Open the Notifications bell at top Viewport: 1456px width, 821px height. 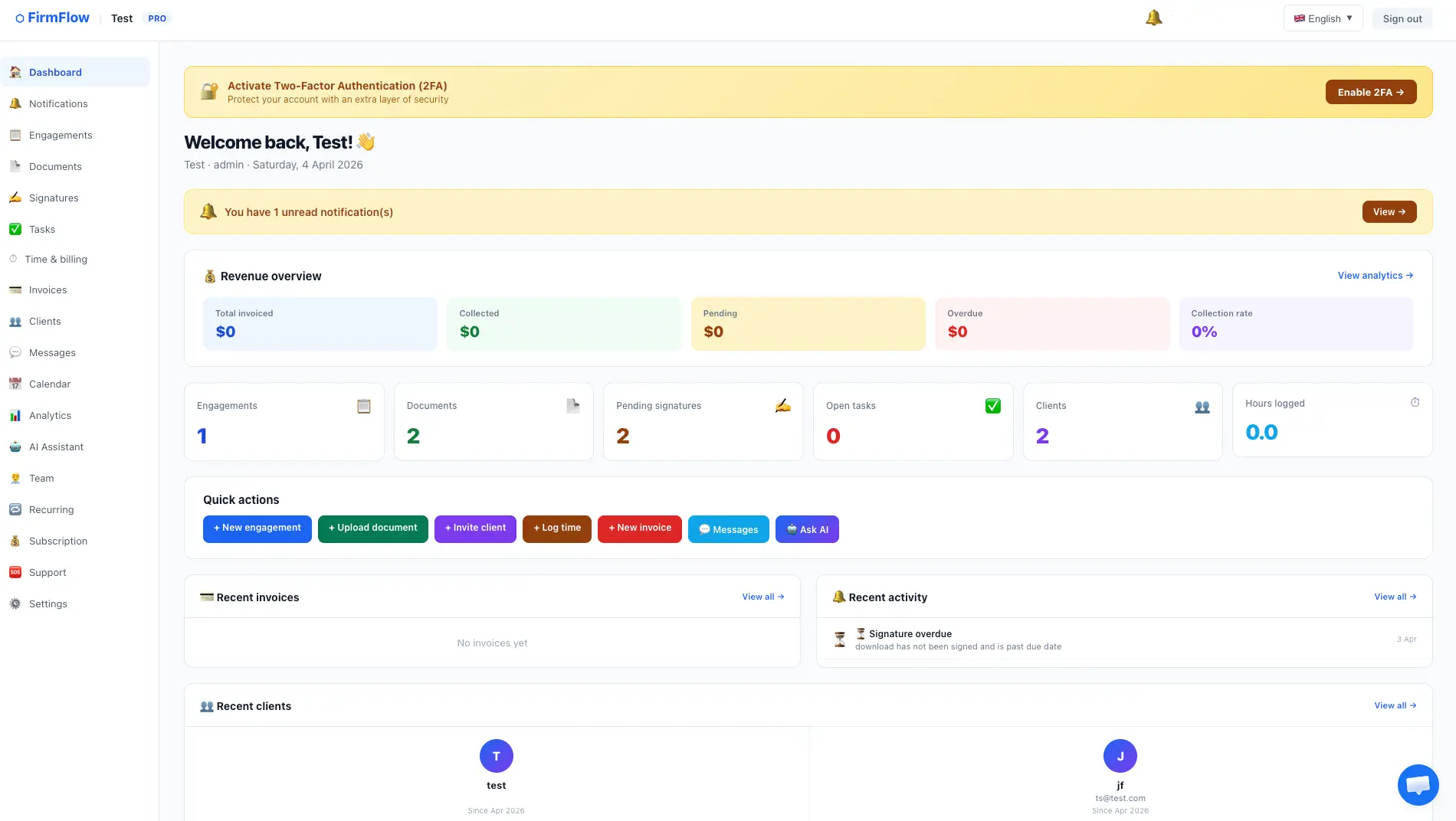(1153, 17)
